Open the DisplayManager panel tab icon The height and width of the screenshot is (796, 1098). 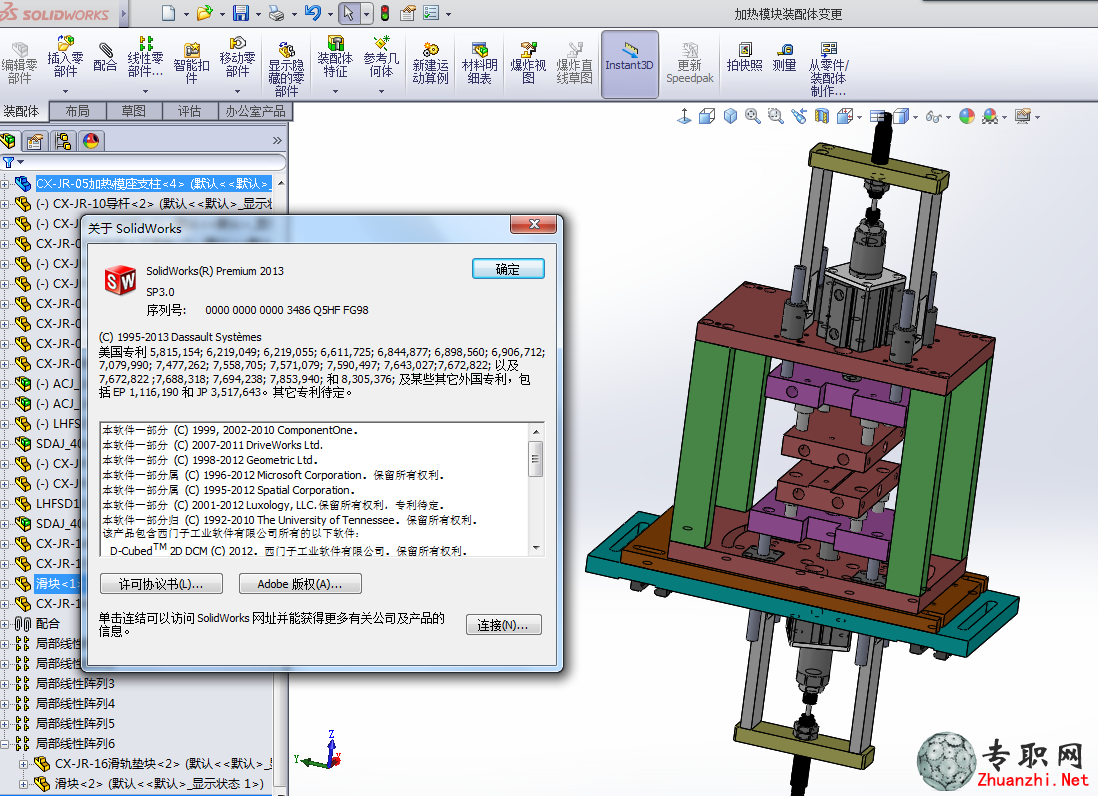(91, 141)
